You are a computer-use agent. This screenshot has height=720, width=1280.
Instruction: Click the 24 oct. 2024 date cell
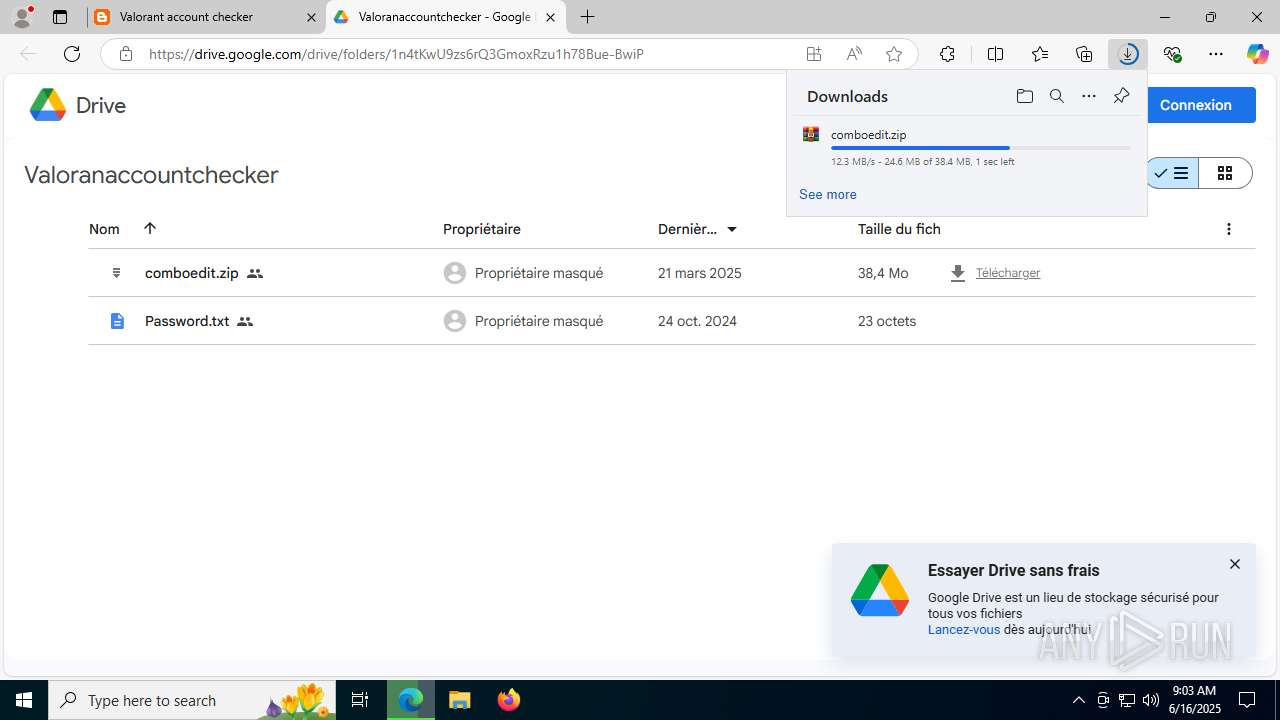click(697, 321)
